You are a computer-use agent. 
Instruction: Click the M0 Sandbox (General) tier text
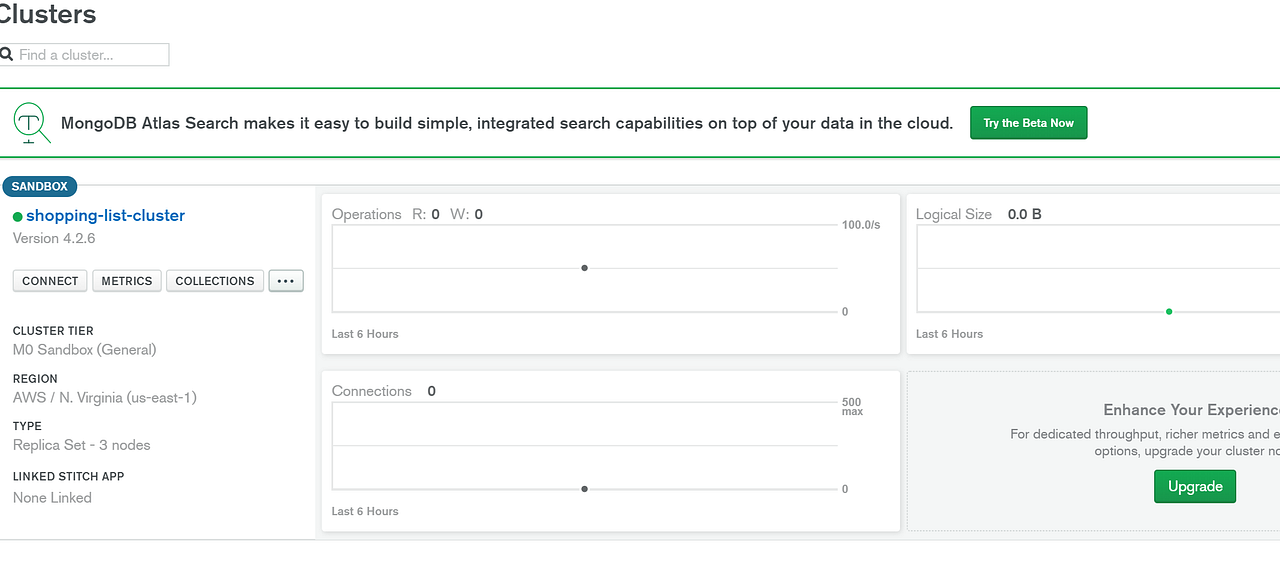84,350
